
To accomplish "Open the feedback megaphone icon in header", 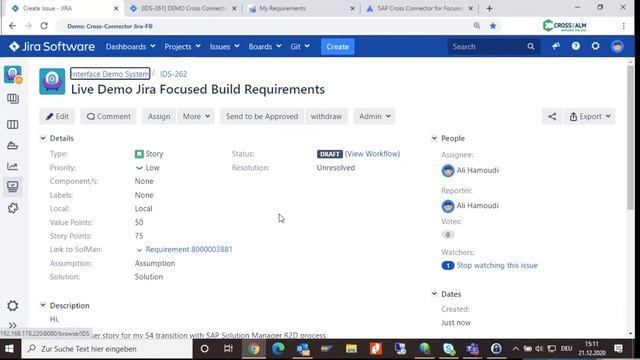I will coord(556,46).
